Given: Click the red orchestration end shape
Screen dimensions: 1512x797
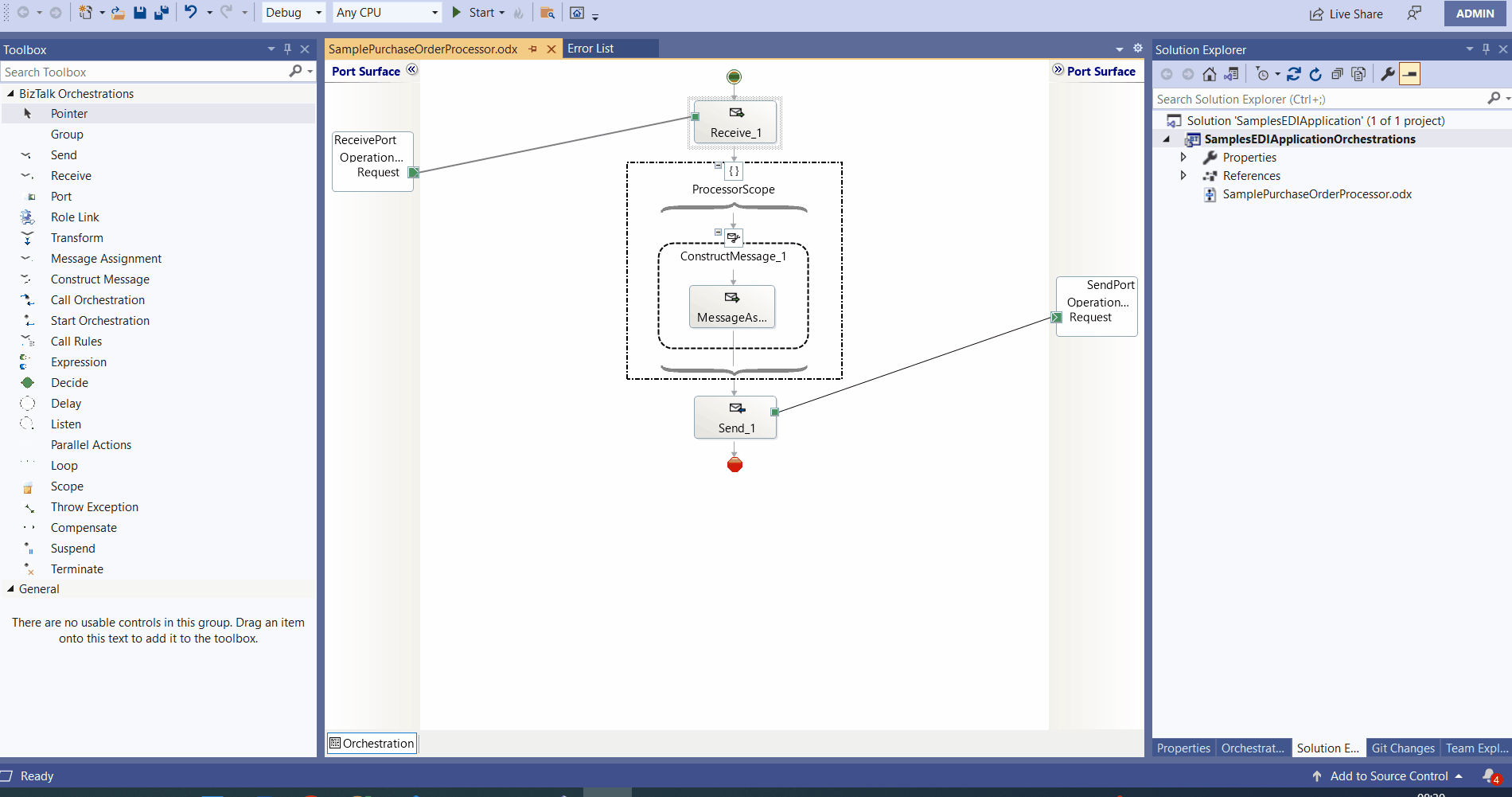Looking at the screenshot, I should coord(735,464).
